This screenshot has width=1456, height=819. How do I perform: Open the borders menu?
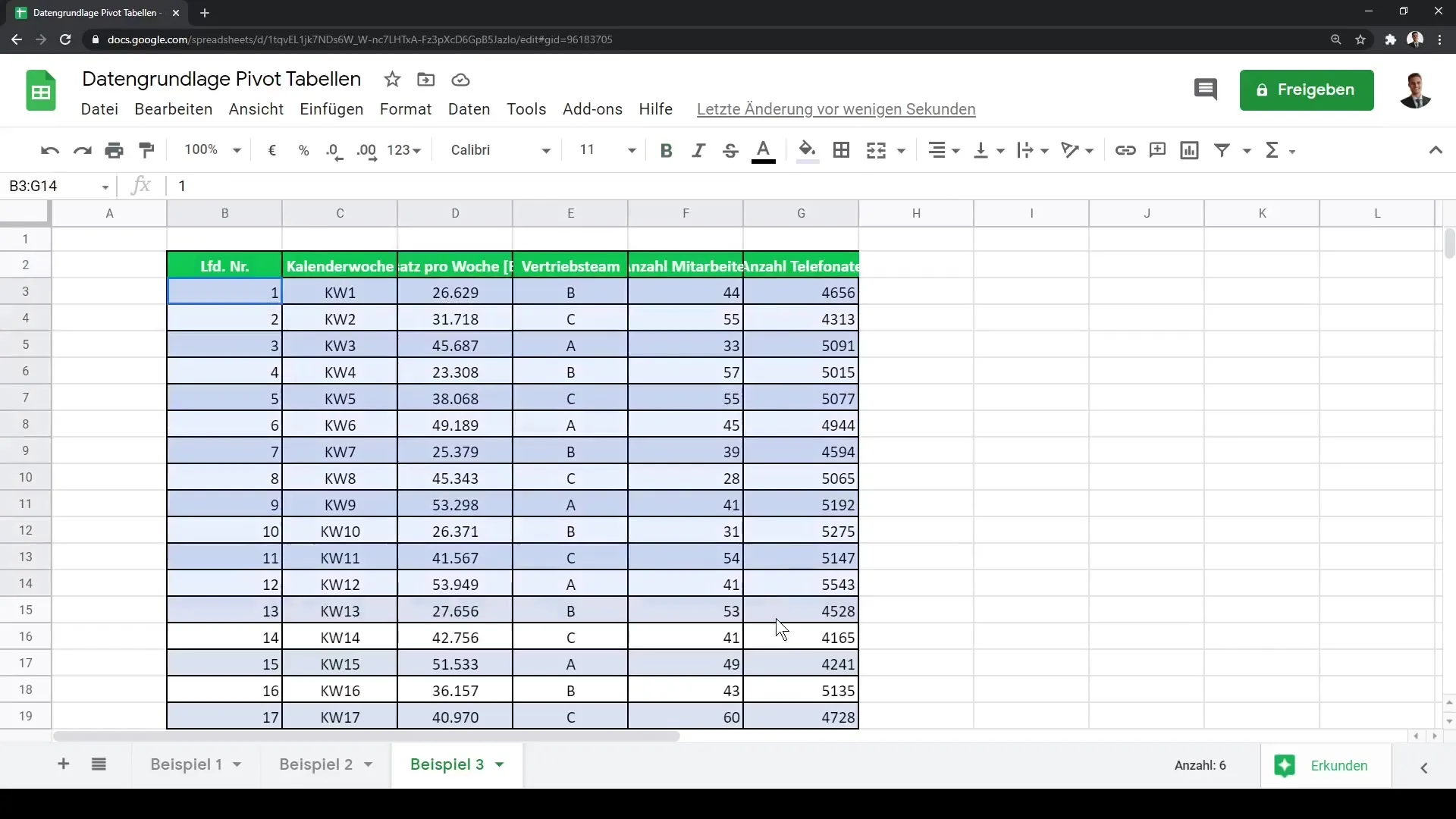pos(841,150)
